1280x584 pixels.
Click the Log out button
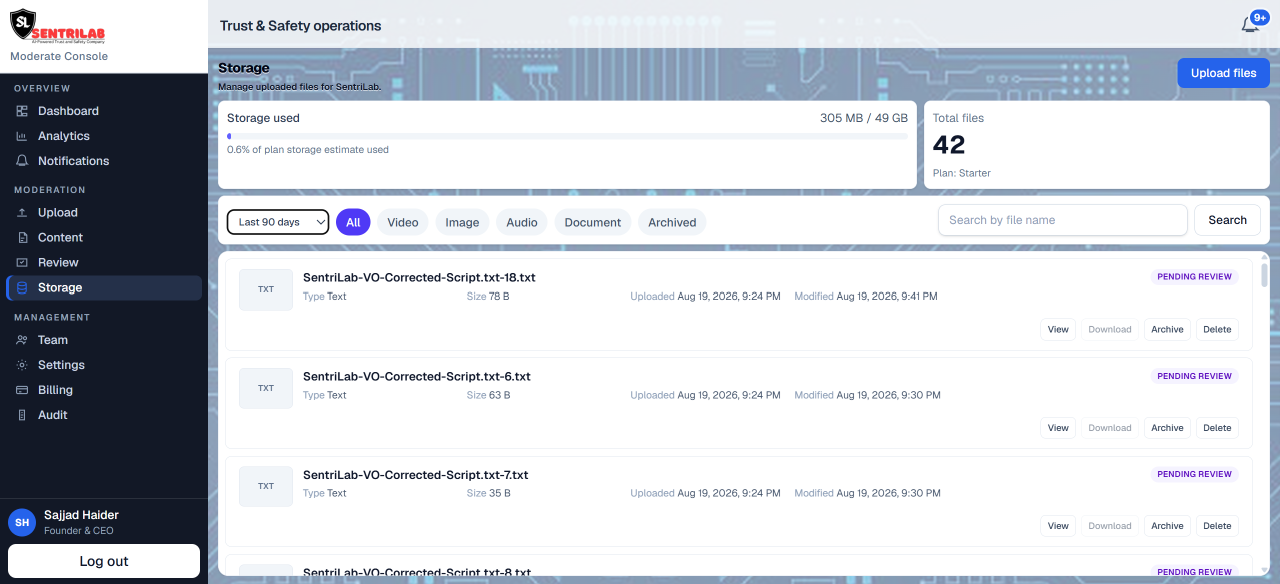(x=104, y=561)
